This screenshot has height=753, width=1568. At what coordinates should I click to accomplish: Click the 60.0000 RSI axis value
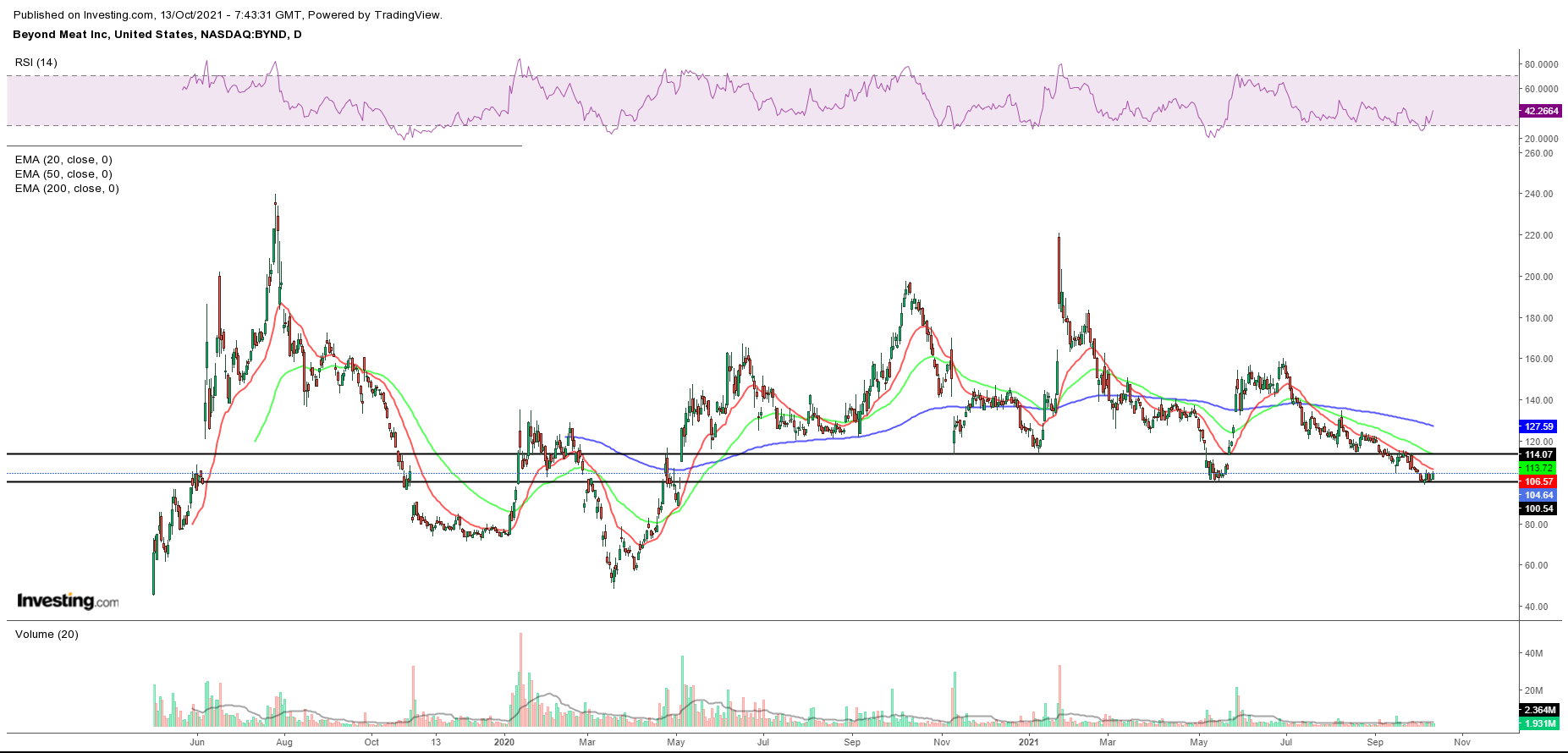click(1541, 89)
